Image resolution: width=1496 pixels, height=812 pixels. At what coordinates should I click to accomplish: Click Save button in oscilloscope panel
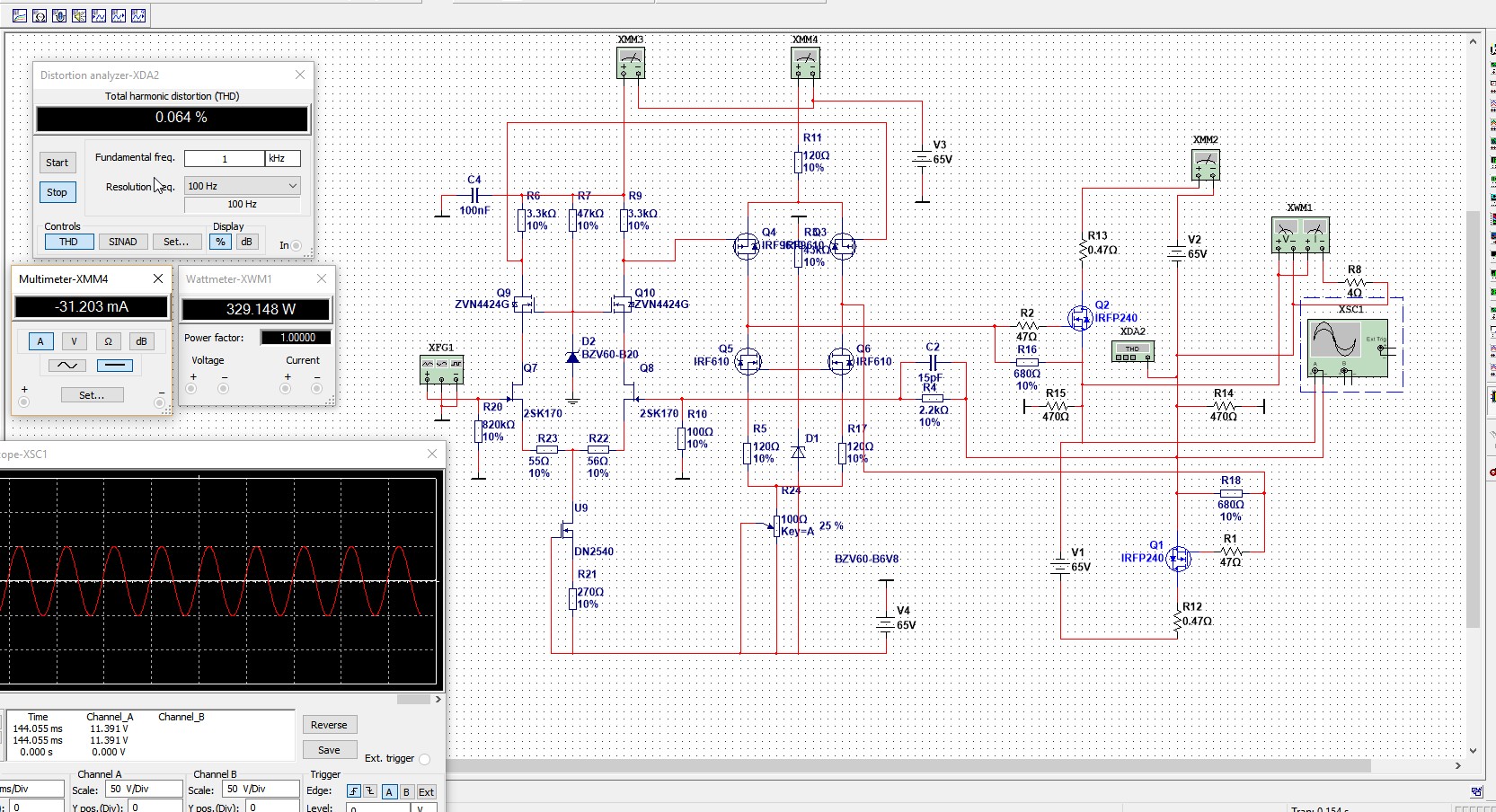point(329,750)
